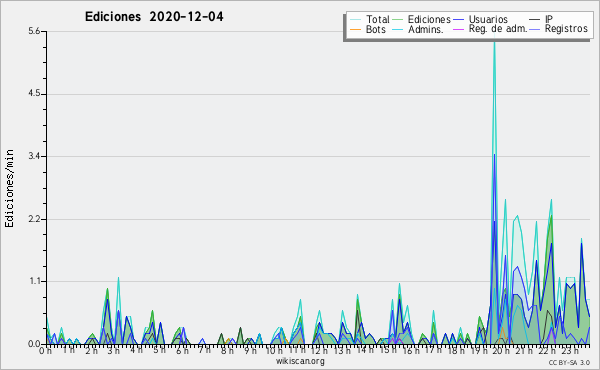Click the '7 h' x-axis tick label
The width and height of the screenshot is (600, 370).
[204, 350]
